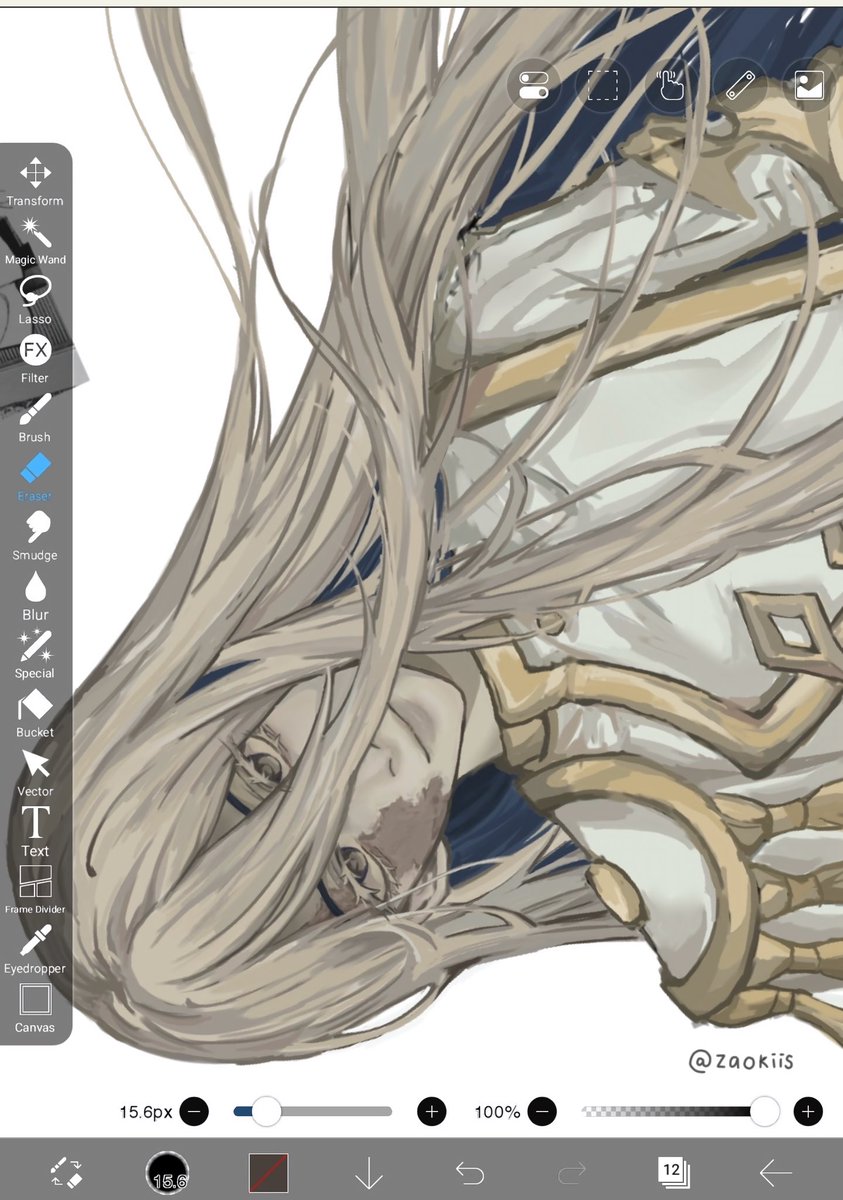
Task: Tap the down arrow to hide toolbar
Action: pos(370,1172)
